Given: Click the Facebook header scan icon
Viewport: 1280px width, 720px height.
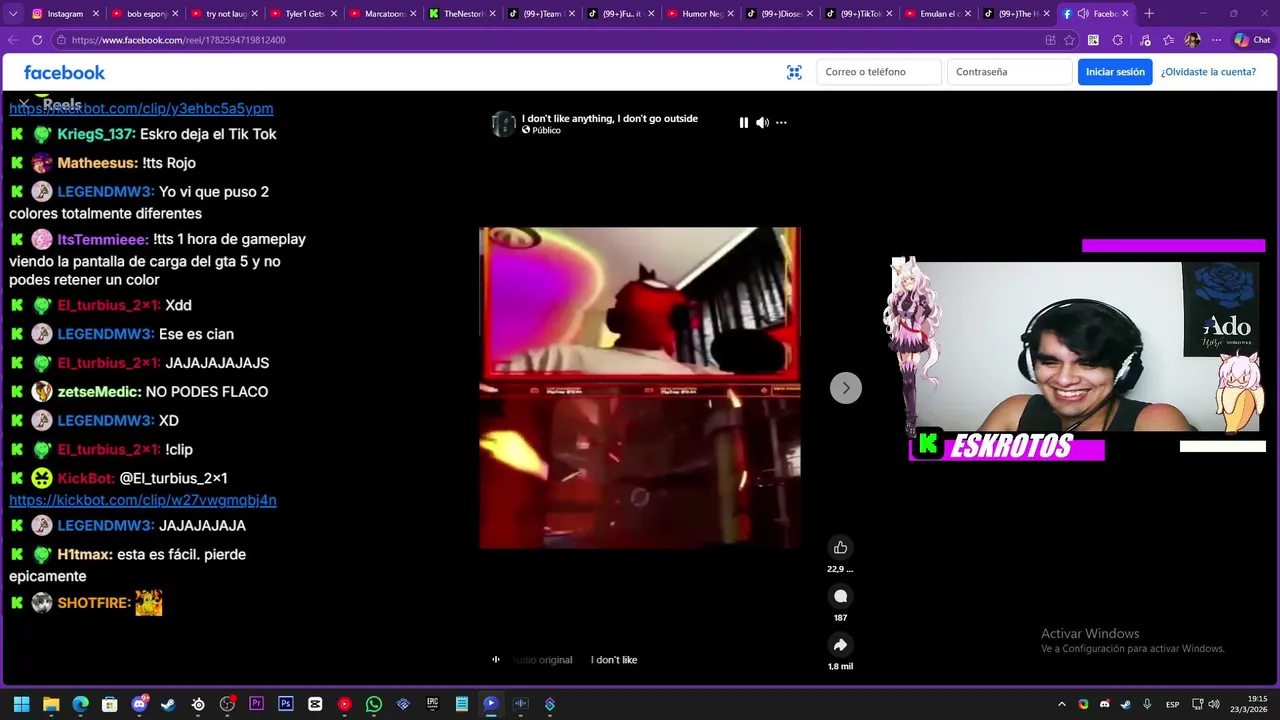Looking at the screenshot, I should click(x=794, y=72).
